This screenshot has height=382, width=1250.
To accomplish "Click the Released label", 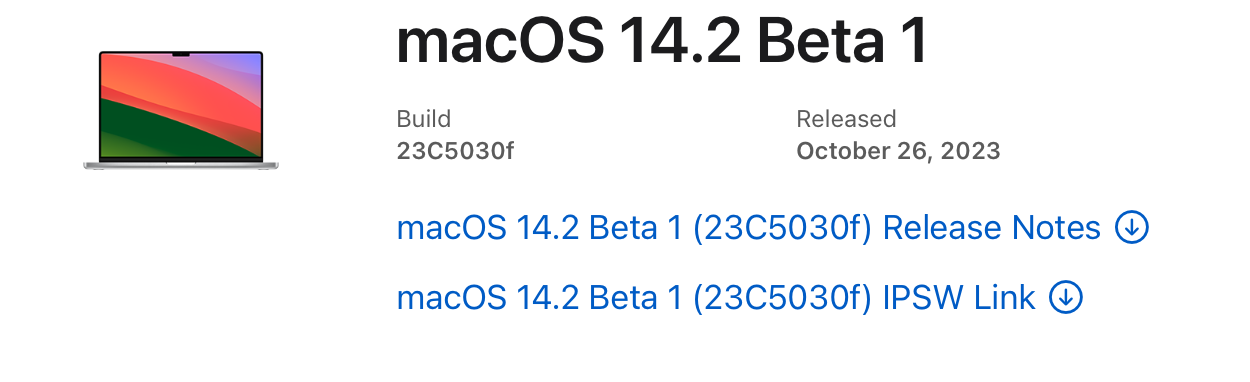I will click(846, 119).
